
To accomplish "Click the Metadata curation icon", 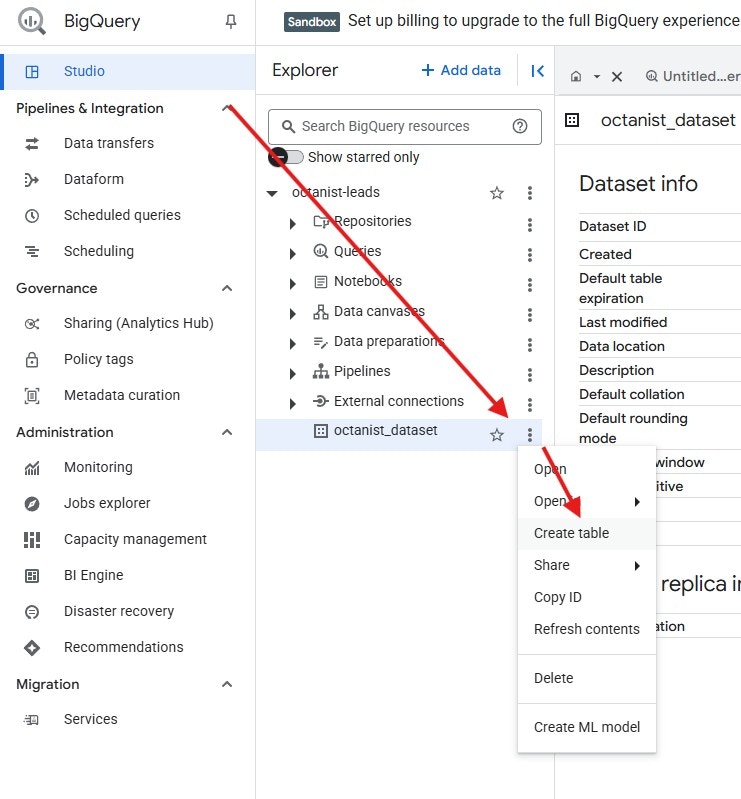I will click(32, 396).
